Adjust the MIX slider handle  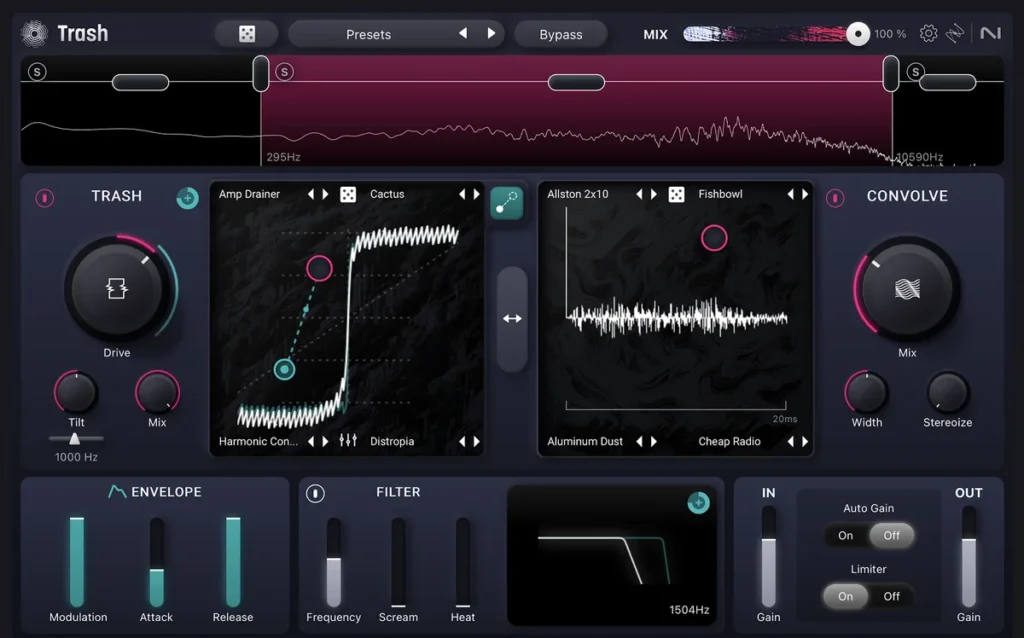click(857, 33)
